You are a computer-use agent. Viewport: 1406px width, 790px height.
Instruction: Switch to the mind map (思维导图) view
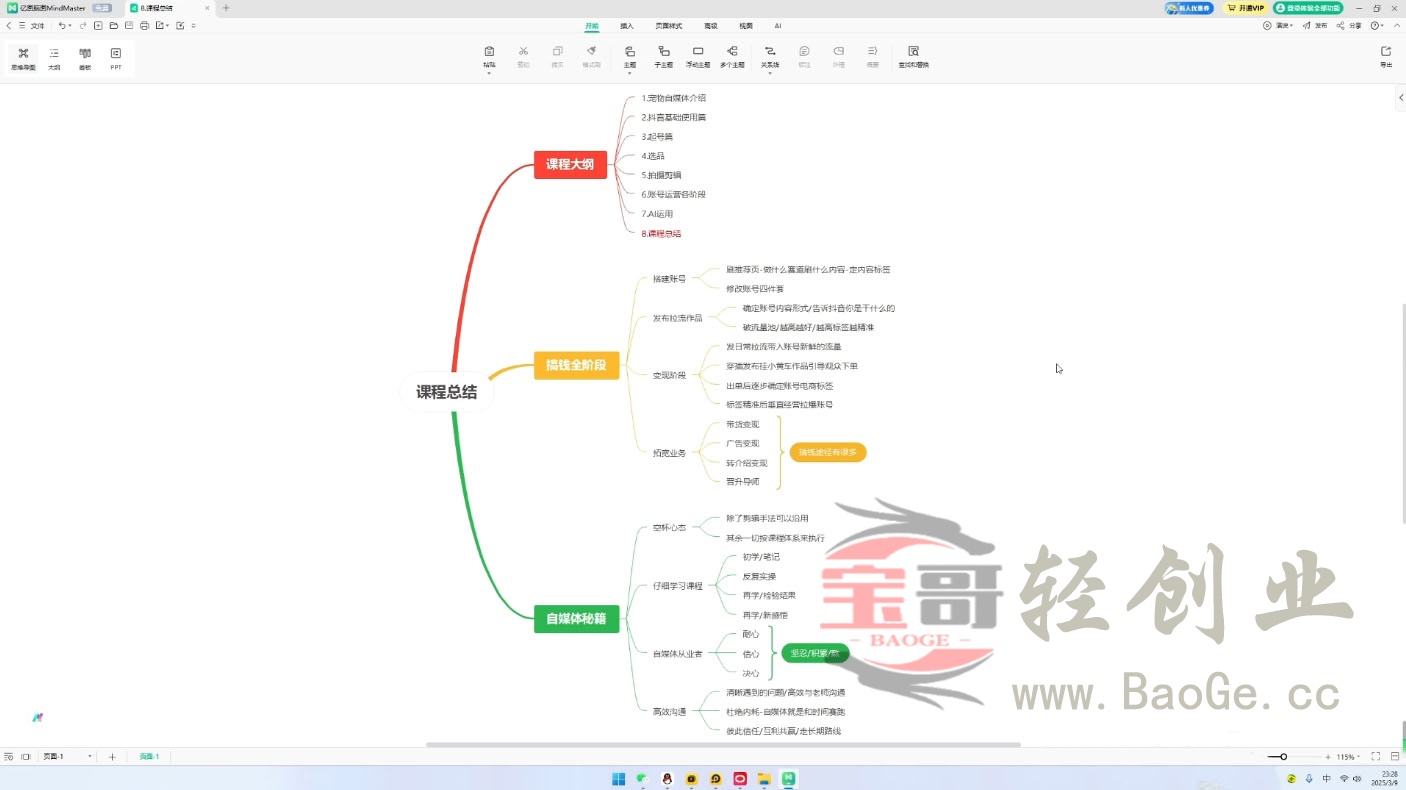[x=23, y=58]
